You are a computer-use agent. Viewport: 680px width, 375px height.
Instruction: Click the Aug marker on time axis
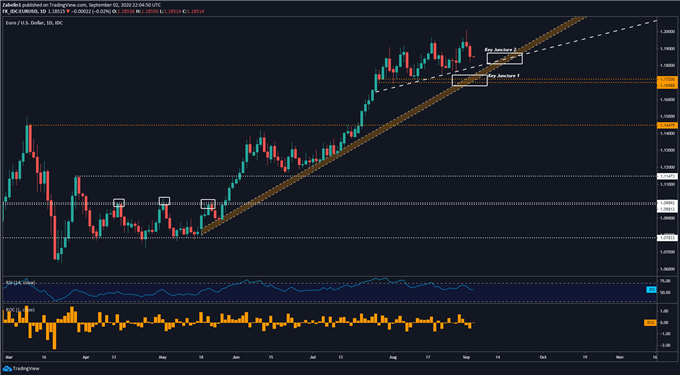[x=393, y=357]
